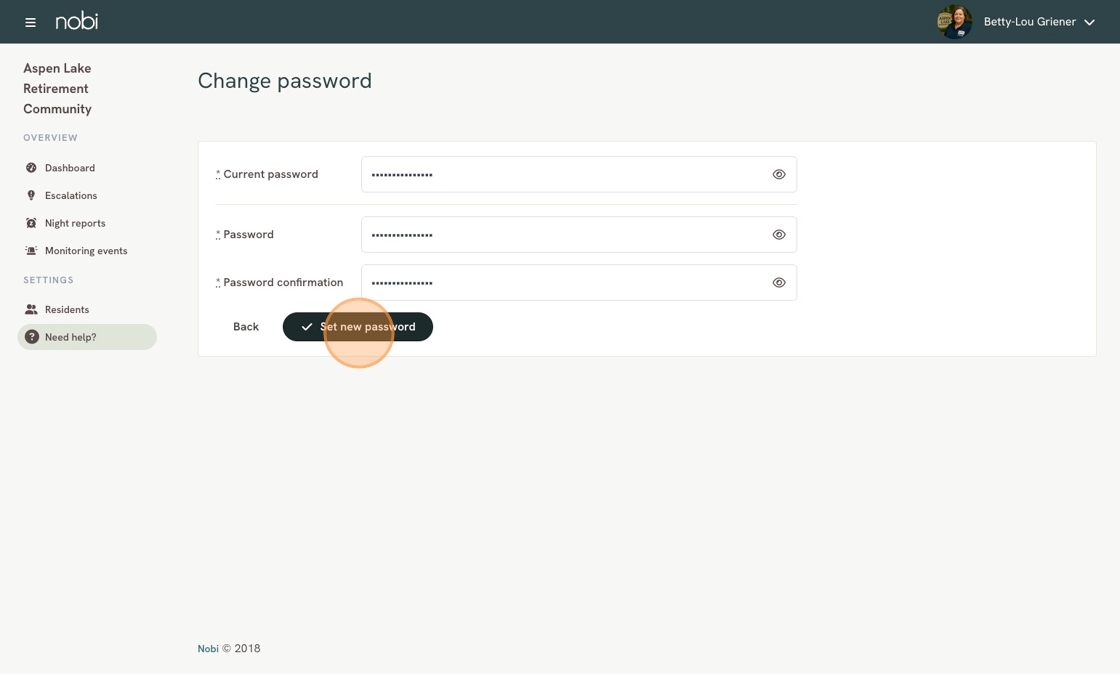Click the Monitoring events siren icon
1120x674 pixels.
tap(31, 251)
